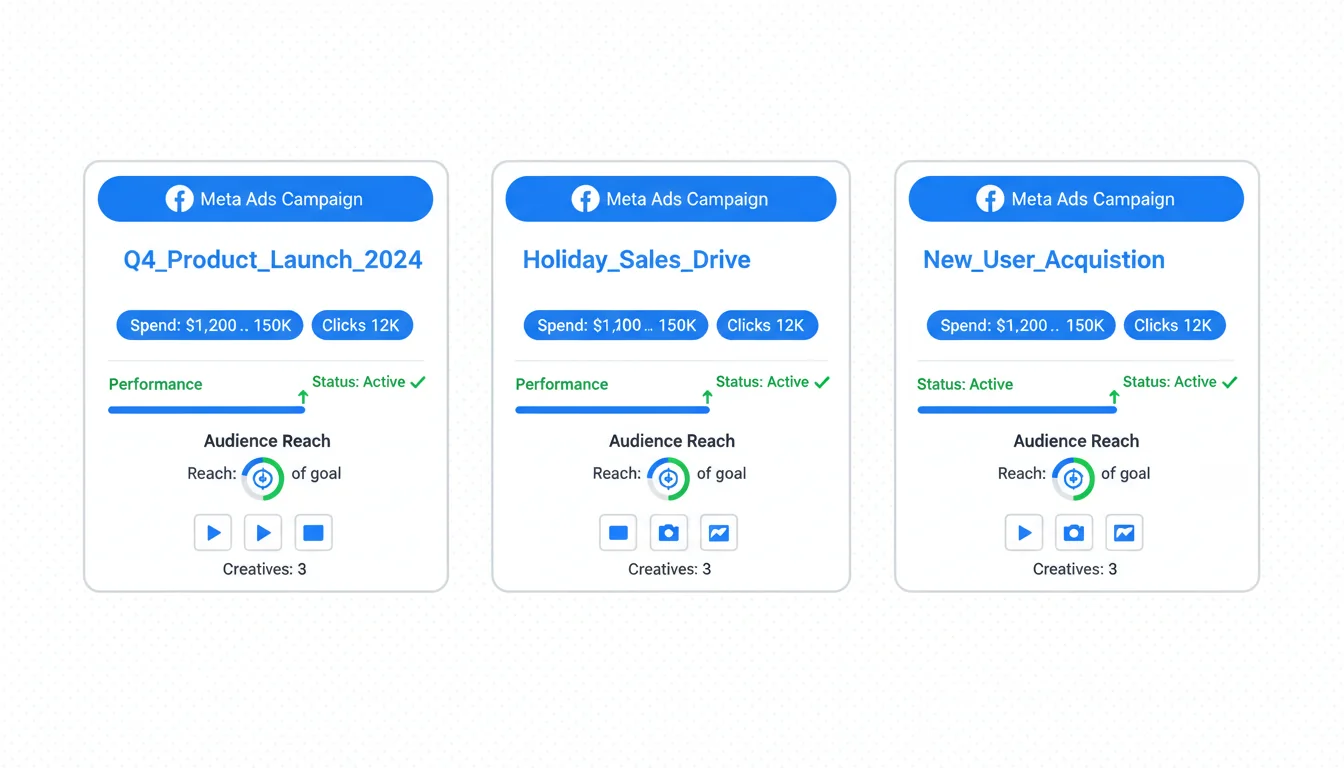Open camera creative in Holiday_Sales_Drive card
Image resolution: width=1344 pixels, height=768 pixels.
[x=669, y=533]
